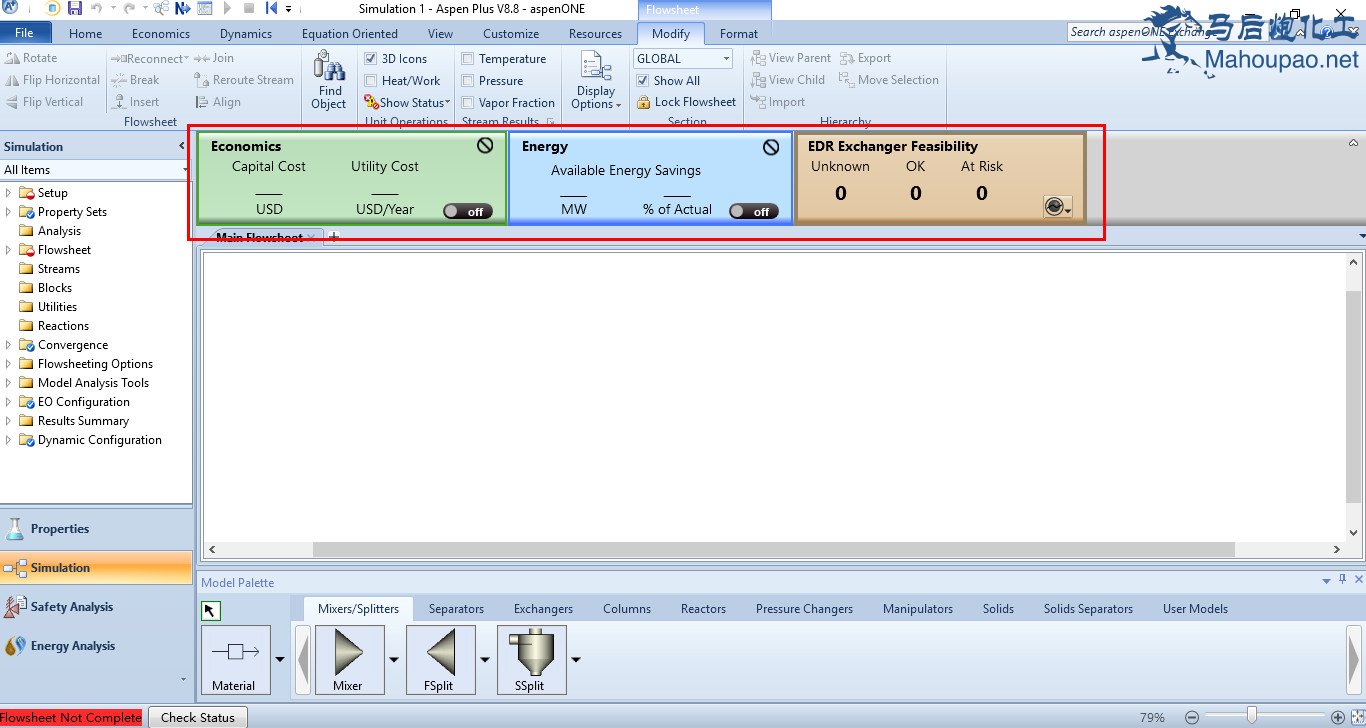
Task: Switch to the Equation Oriented ribbon tab
Action: pos(350,34)
